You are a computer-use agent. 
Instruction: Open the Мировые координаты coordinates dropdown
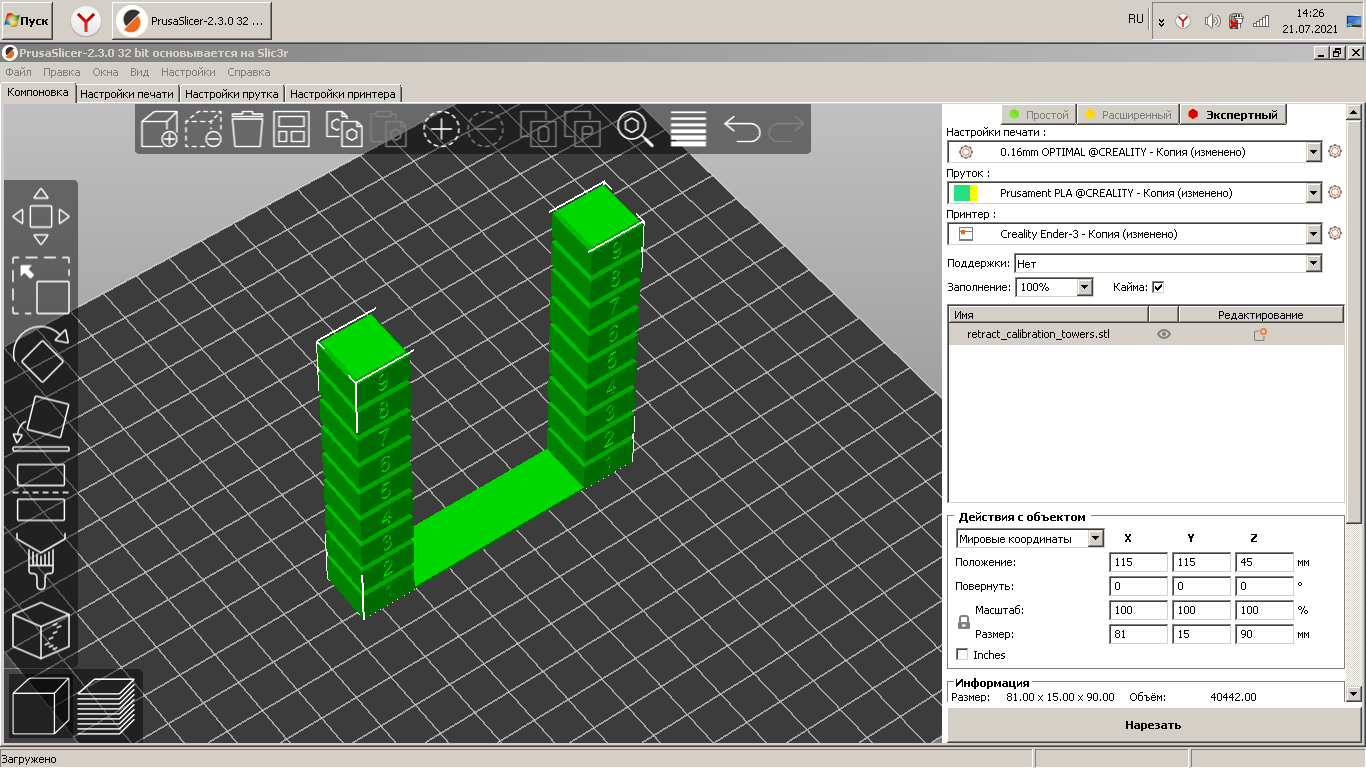point(1096,539)
